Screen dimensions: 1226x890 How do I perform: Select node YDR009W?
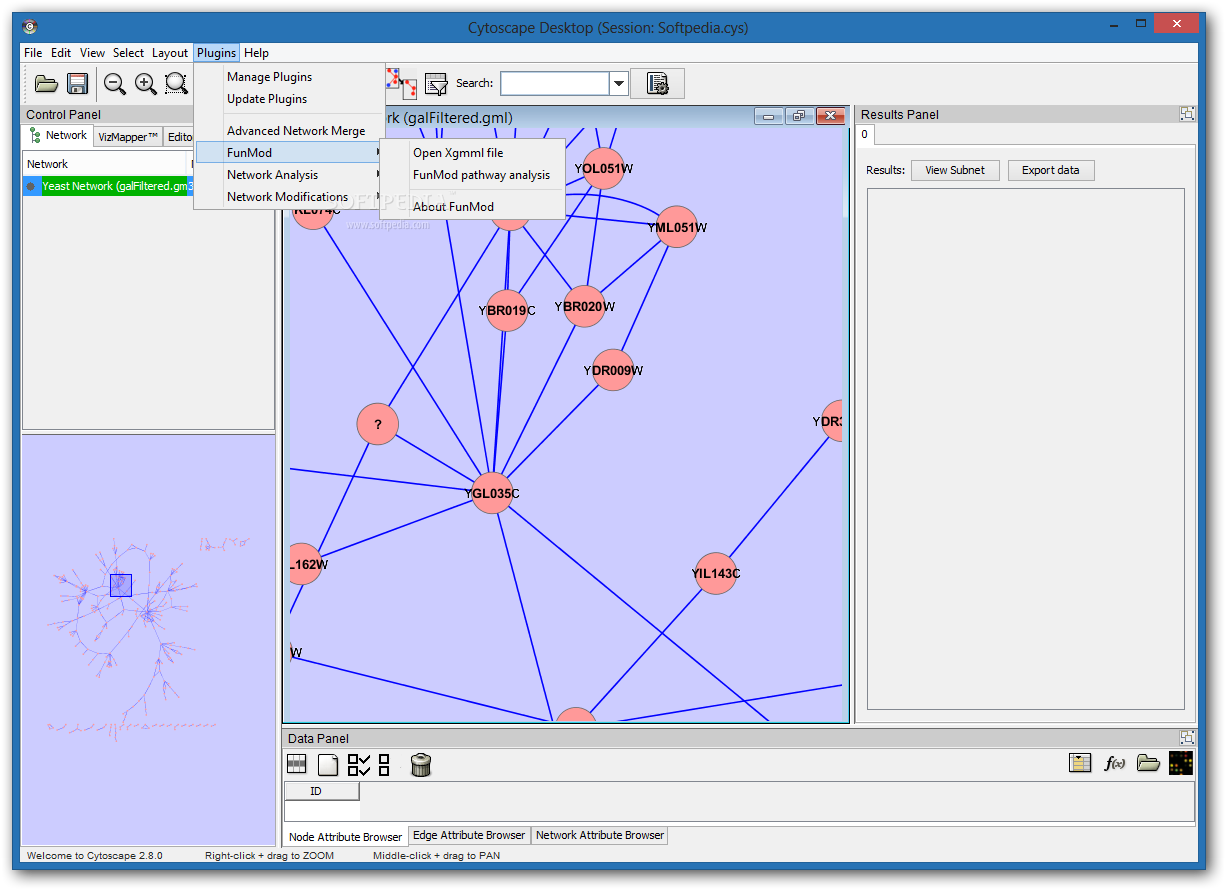coord(612,370)
